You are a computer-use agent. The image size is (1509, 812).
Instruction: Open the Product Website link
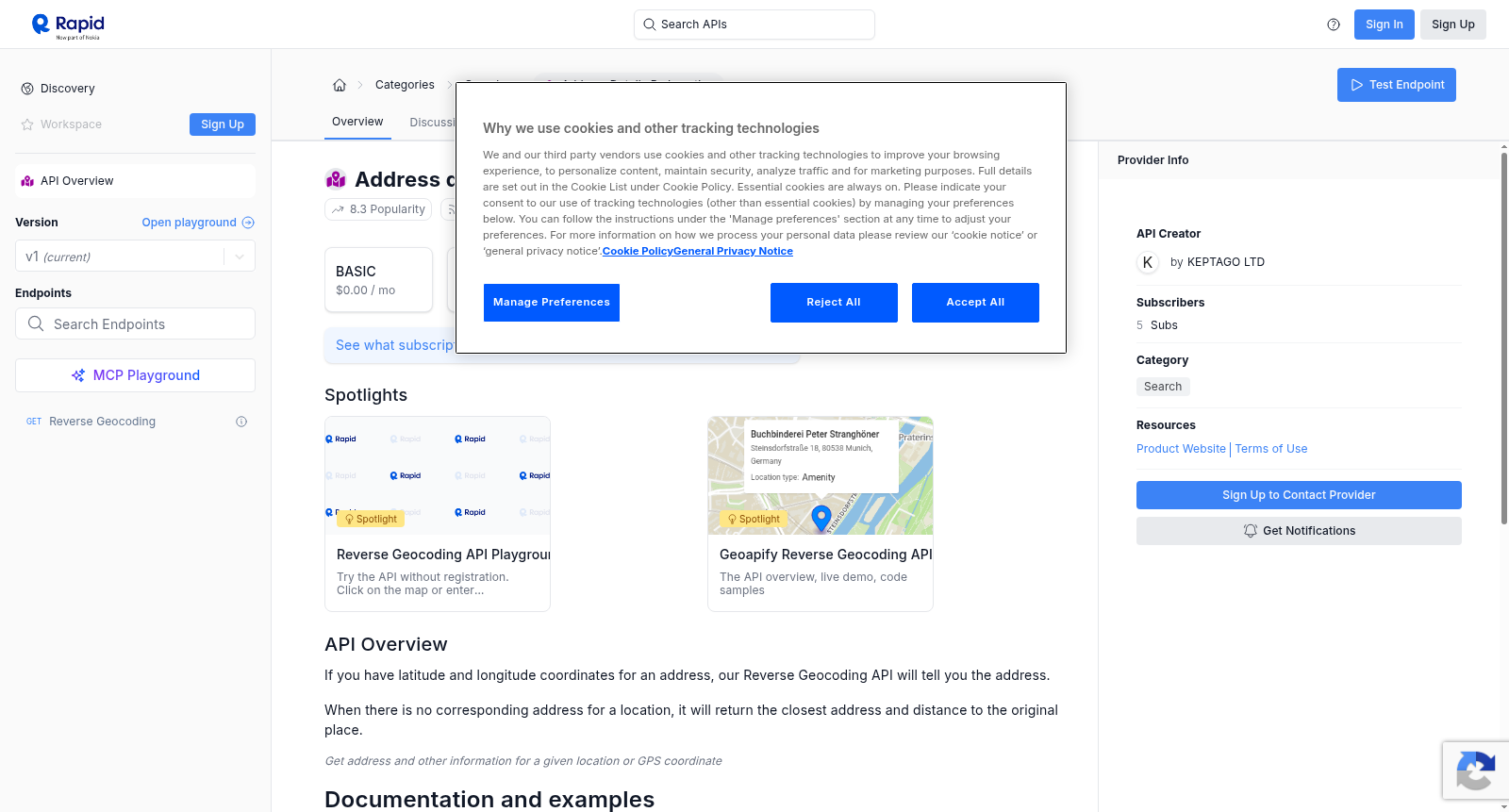[x=1181, y=449]
